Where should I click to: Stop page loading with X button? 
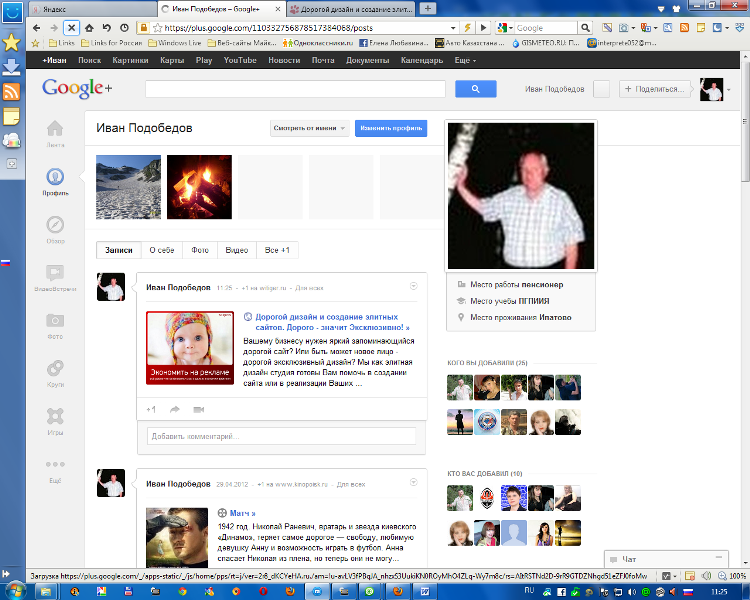tap(71, 28)
